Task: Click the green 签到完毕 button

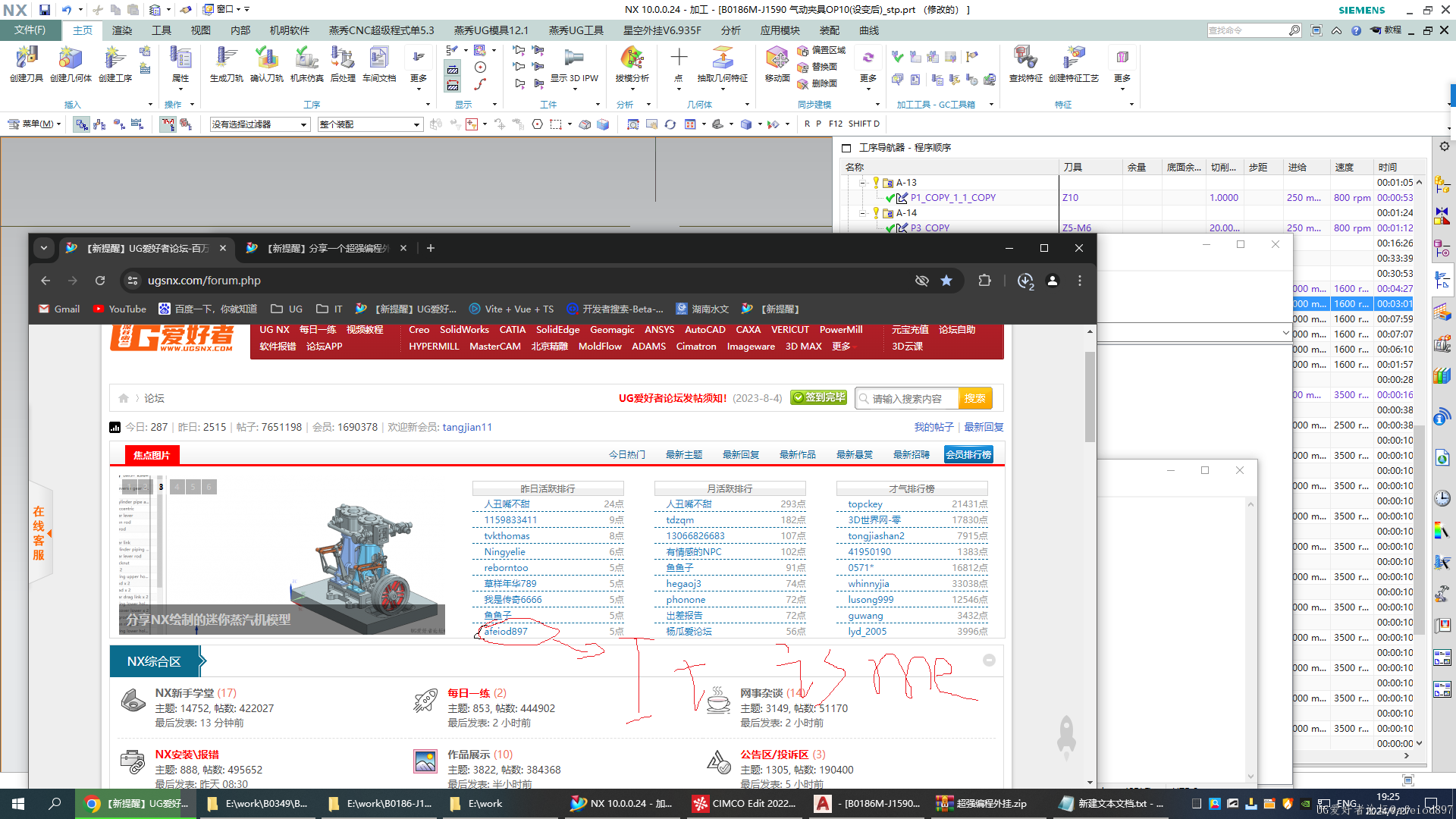Action: 819,397
